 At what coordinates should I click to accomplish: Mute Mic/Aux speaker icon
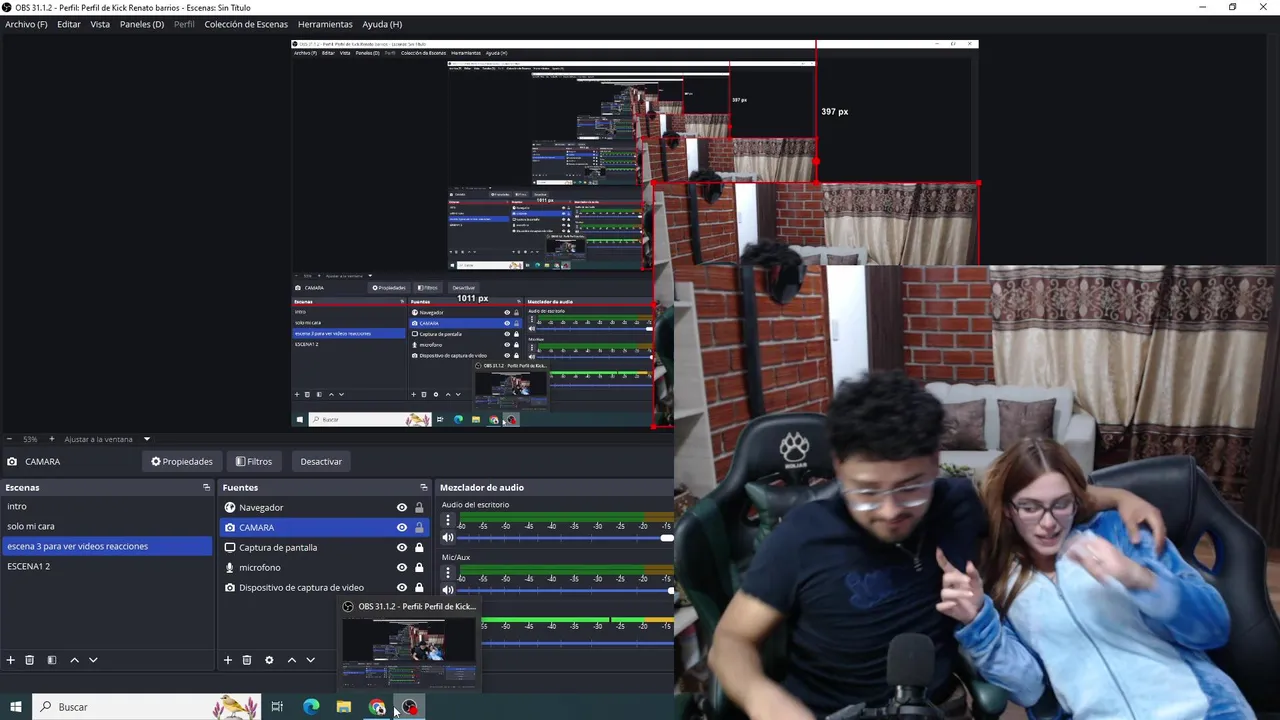click(448, 590)
